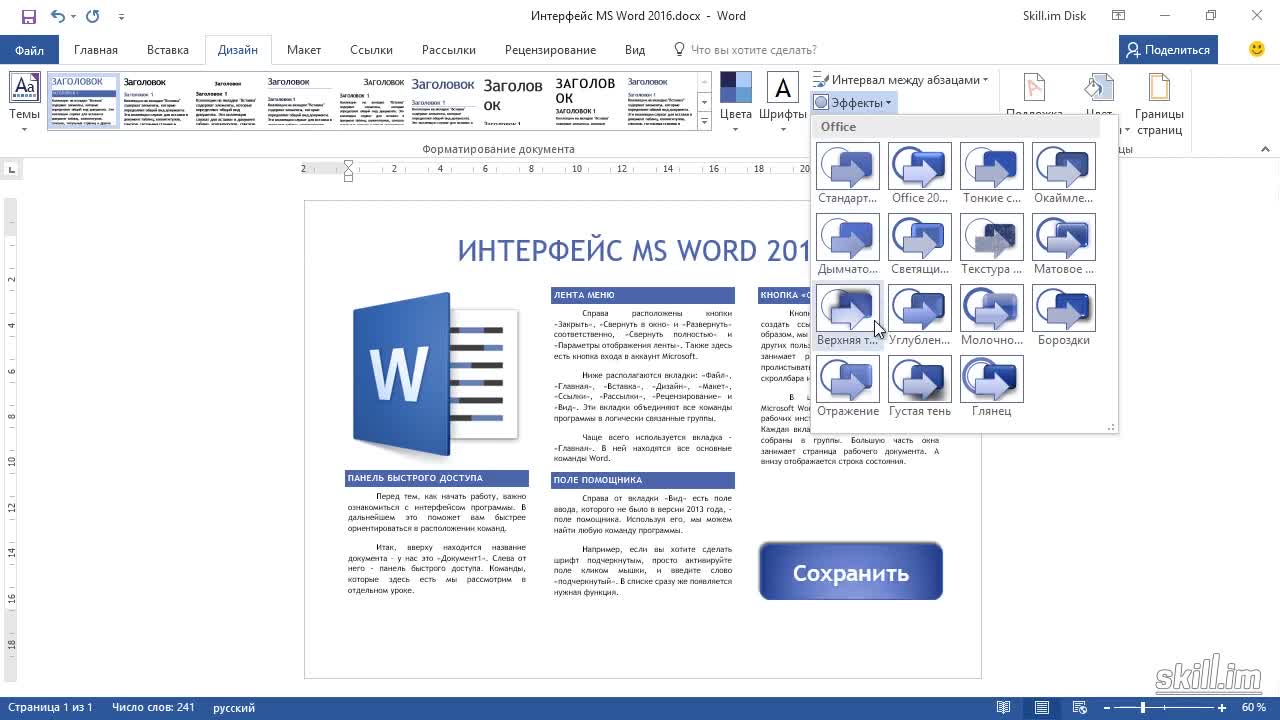Open Интервал между абзацами dropdown
The height and width of the screenshot is (720, 1280).
tap(900, 80)
